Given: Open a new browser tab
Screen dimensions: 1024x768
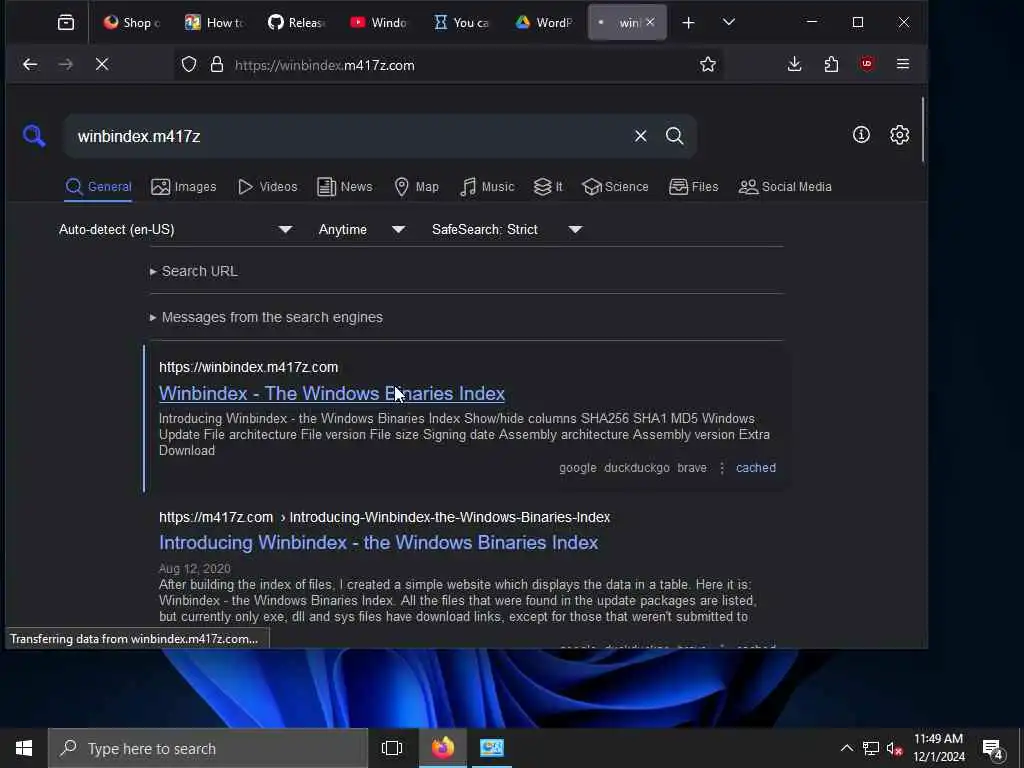Looking at the screenshot, I should tap(688, 23).
